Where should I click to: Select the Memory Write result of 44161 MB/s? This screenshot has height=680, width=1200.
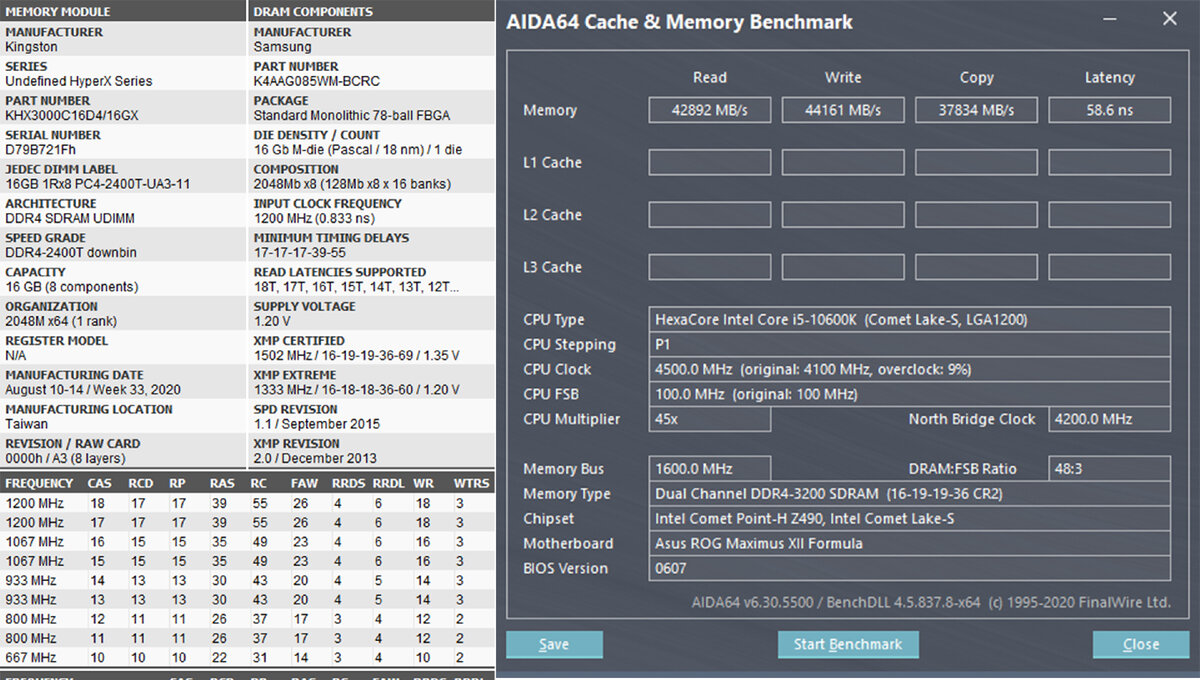click(843, 110)
